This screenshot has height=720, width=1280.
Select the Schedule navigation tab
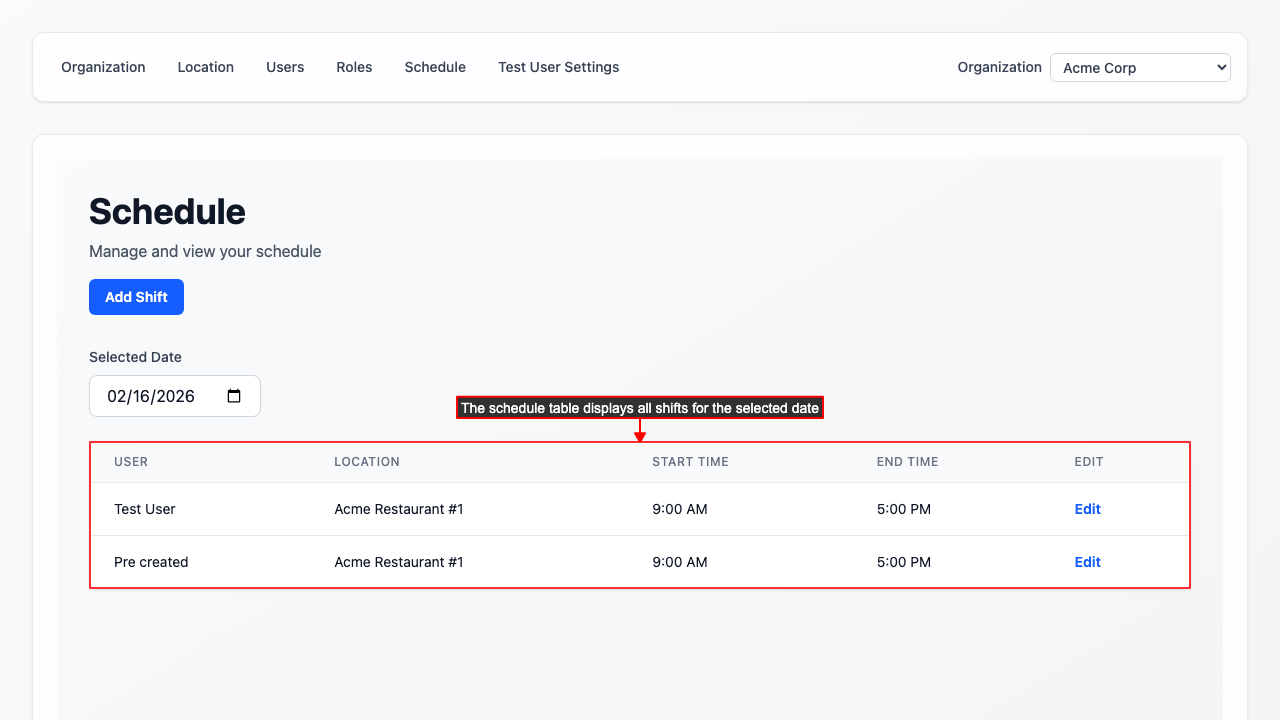pyautogui.click(x=435, y=67)
